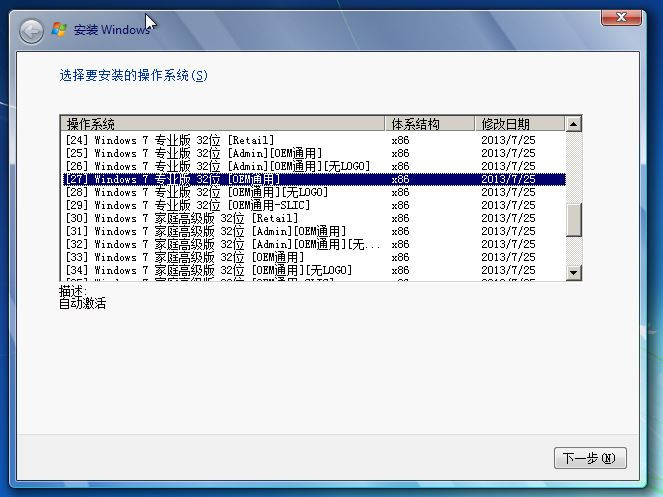Click the scrollbar thumb in OS list
Image resolution: width=663 pixels, height=497 pixels.
[x=573, y=220]
